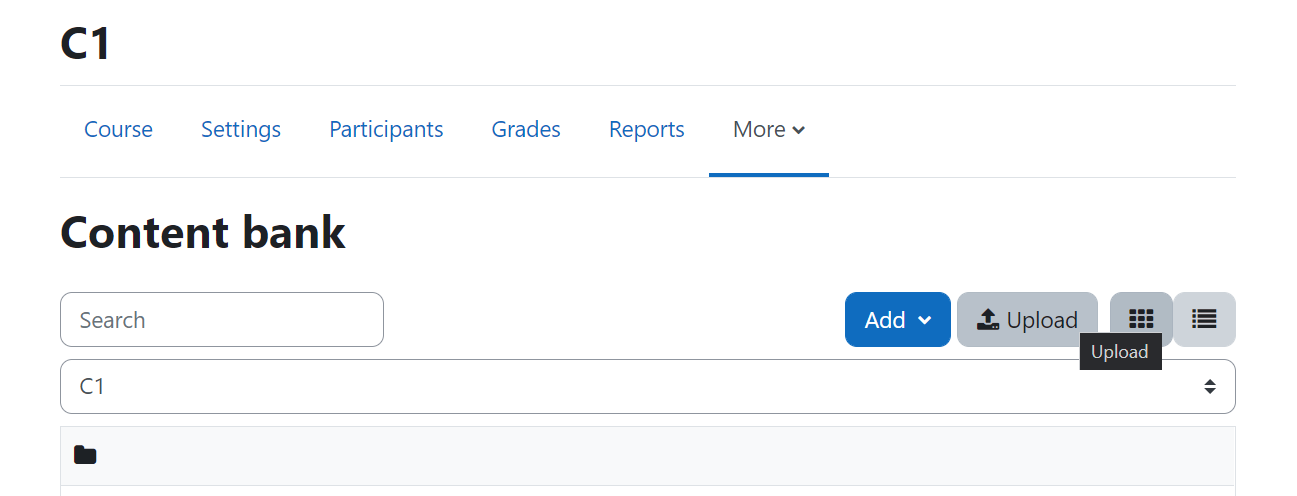Click the C1 course title

[x=86, y=43]
